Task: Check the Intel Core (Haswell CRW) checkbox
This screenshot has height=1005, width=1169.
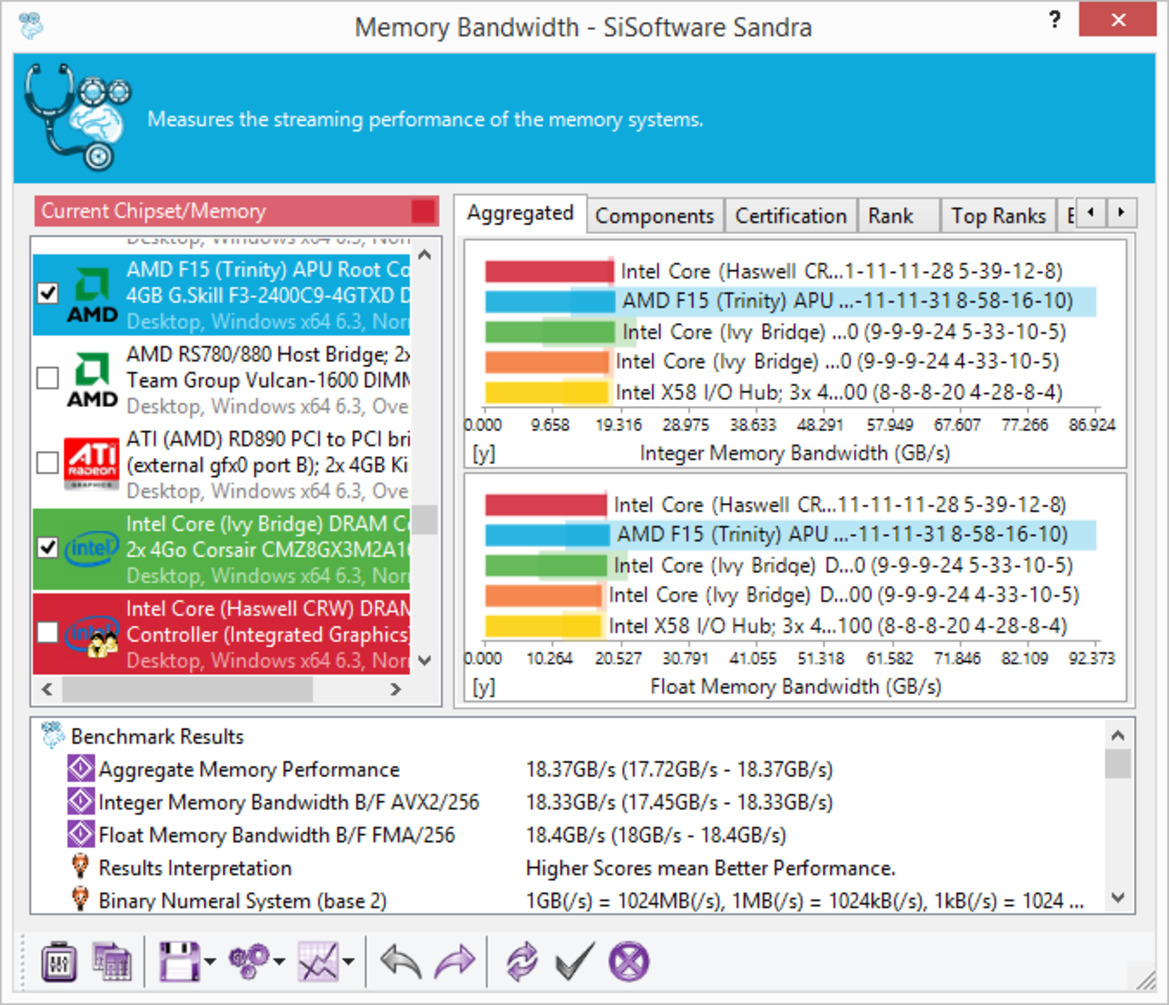Action: coord(48,633)
